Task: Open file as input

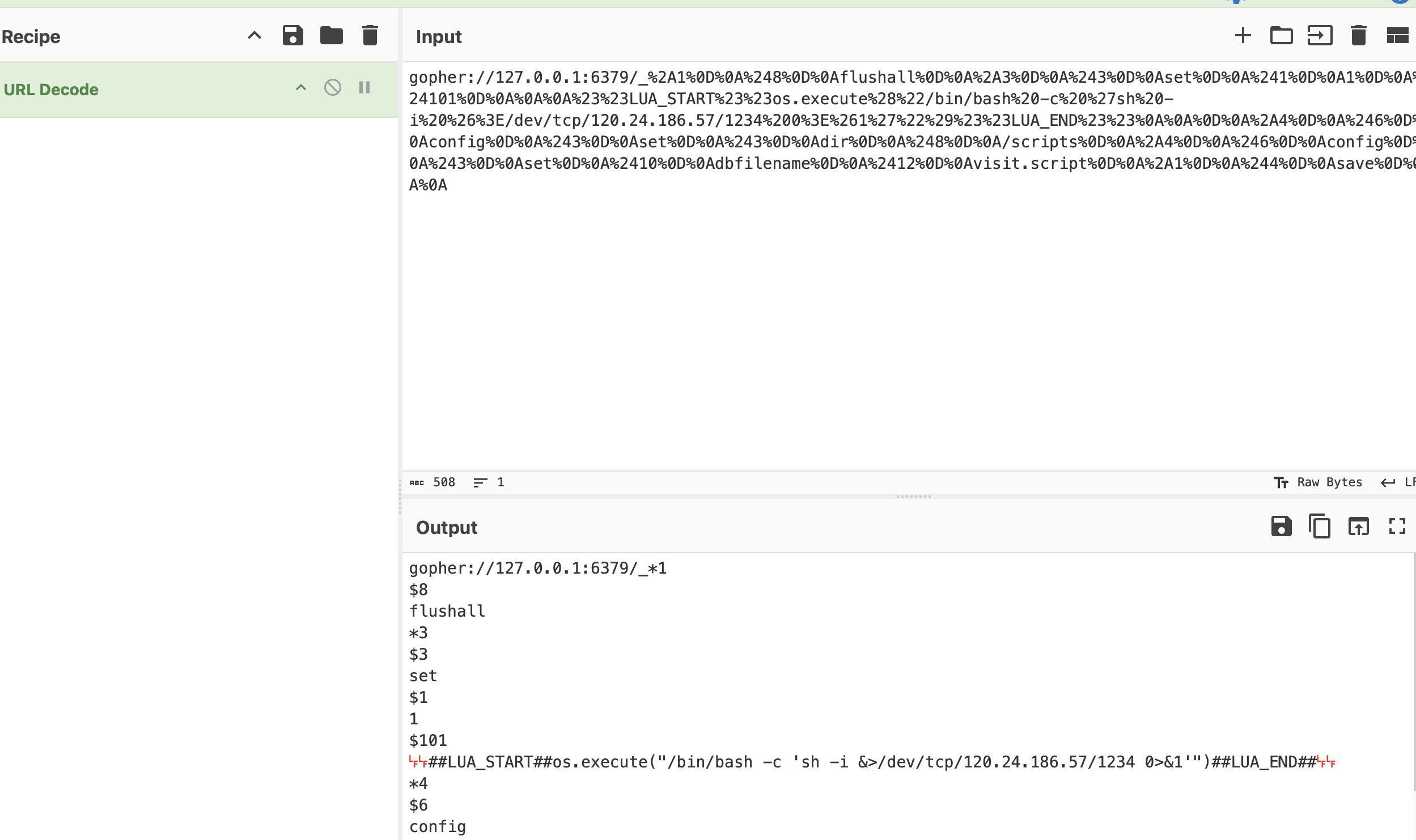Action: click(x=1320, y=36)
